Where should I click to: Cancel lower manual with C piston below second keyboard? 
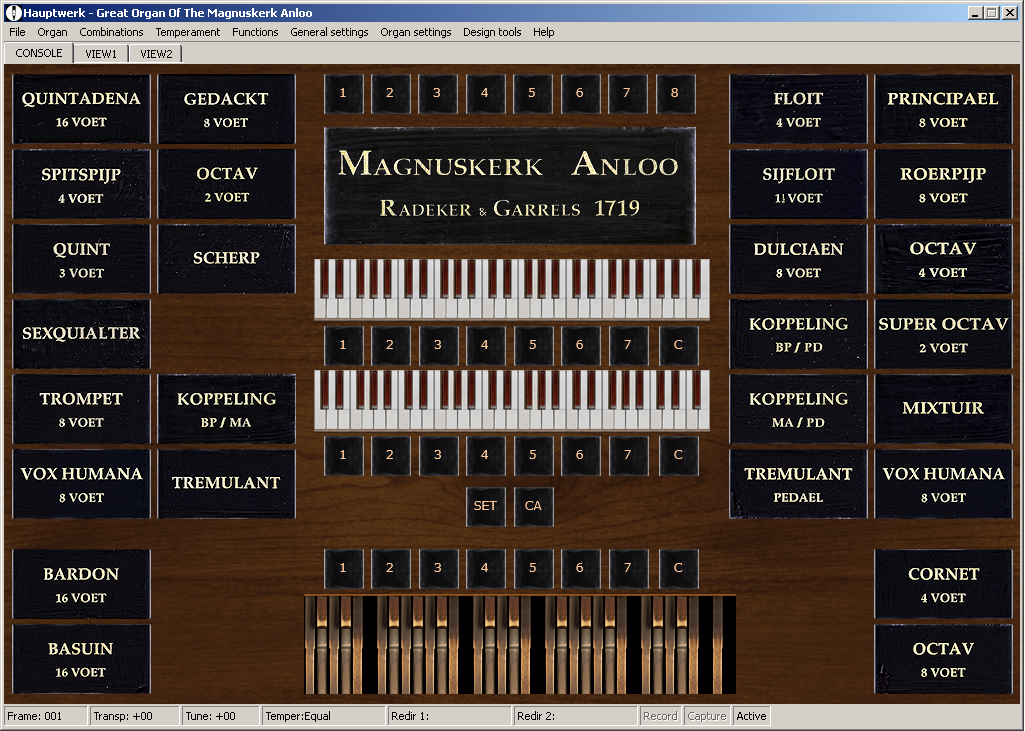click(678, 454)
